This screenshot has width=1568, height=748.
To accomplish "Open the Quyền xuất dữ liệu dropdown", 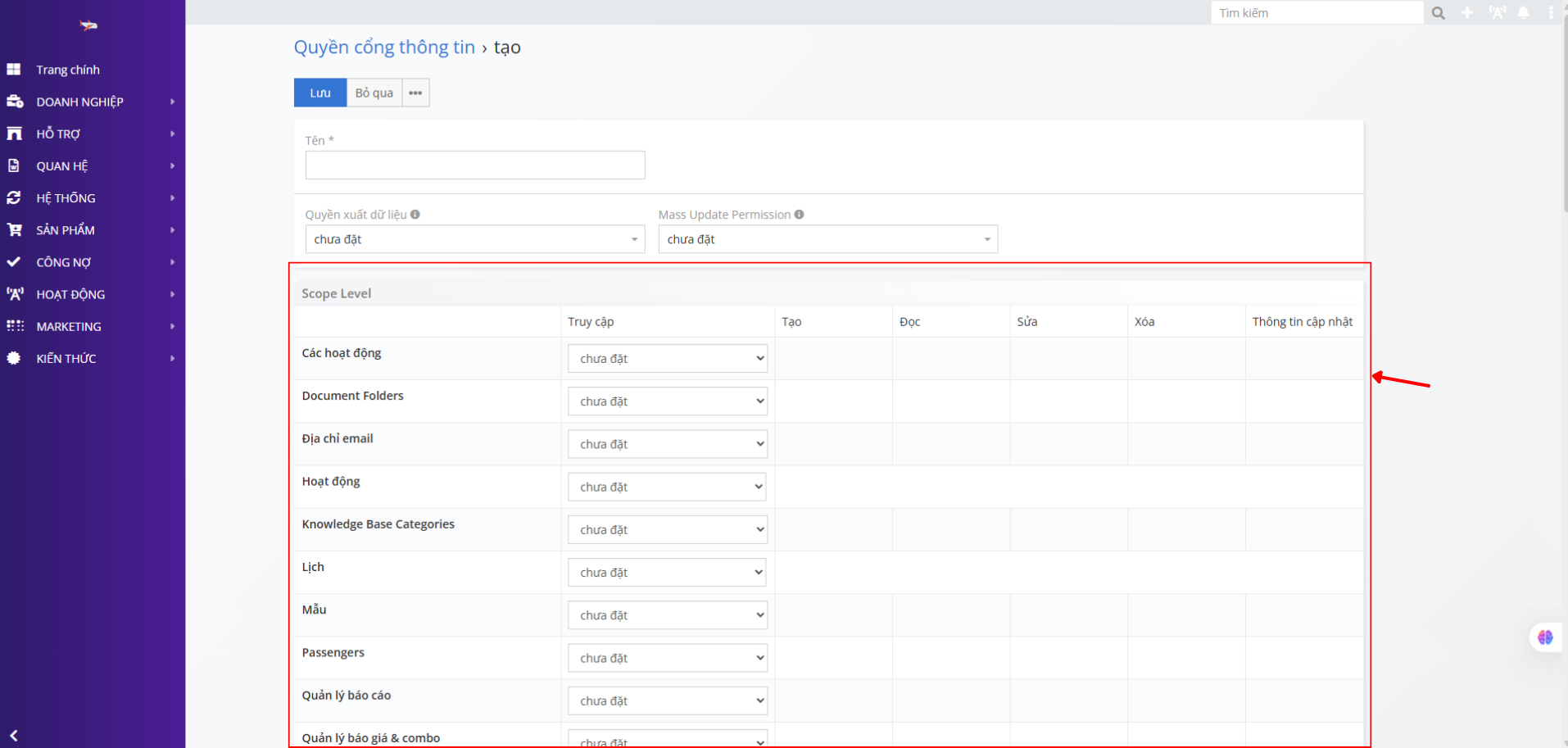I will pos(474,239).
